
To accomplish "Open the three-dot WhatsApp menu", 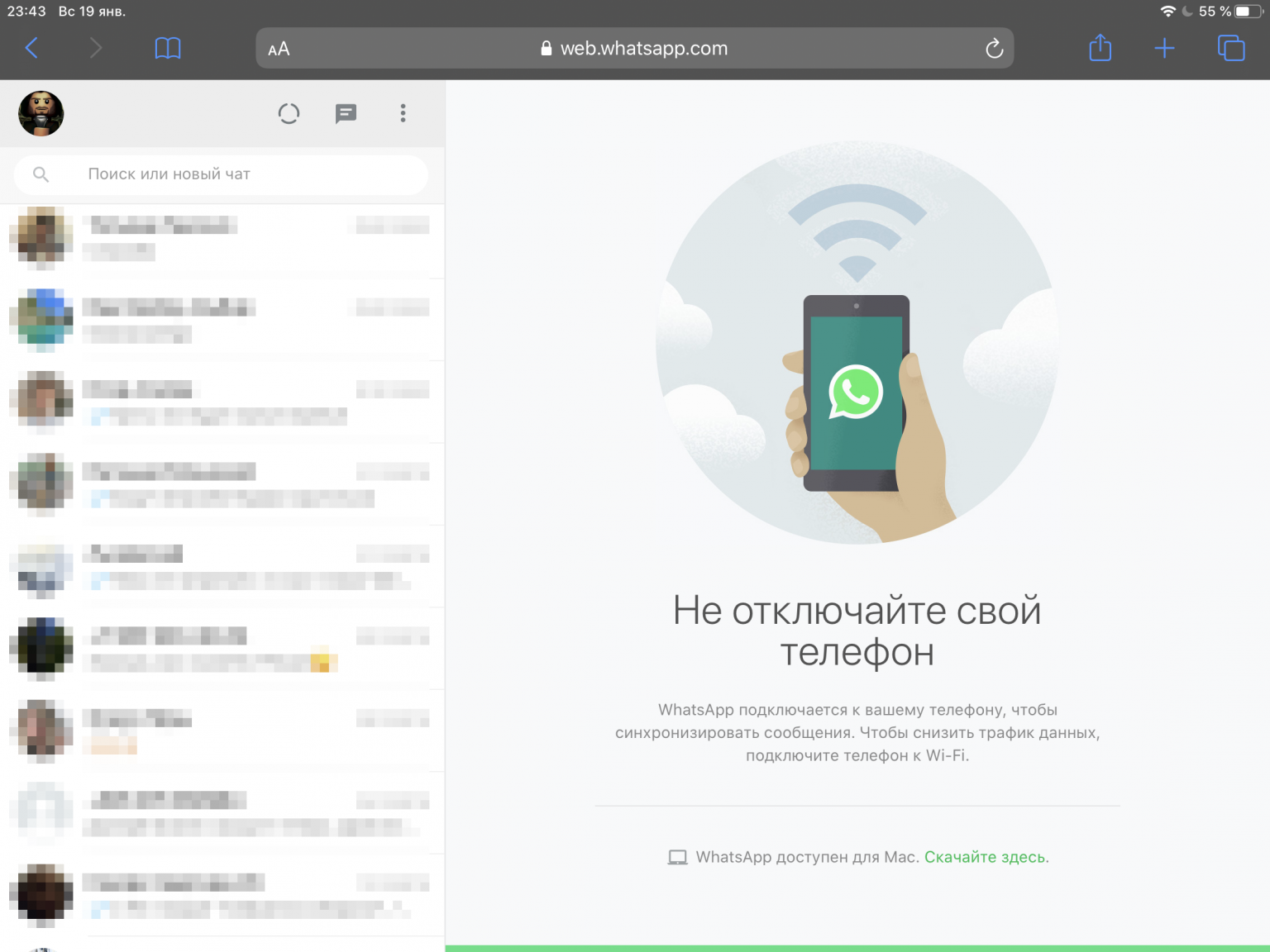I will [403, 113].
